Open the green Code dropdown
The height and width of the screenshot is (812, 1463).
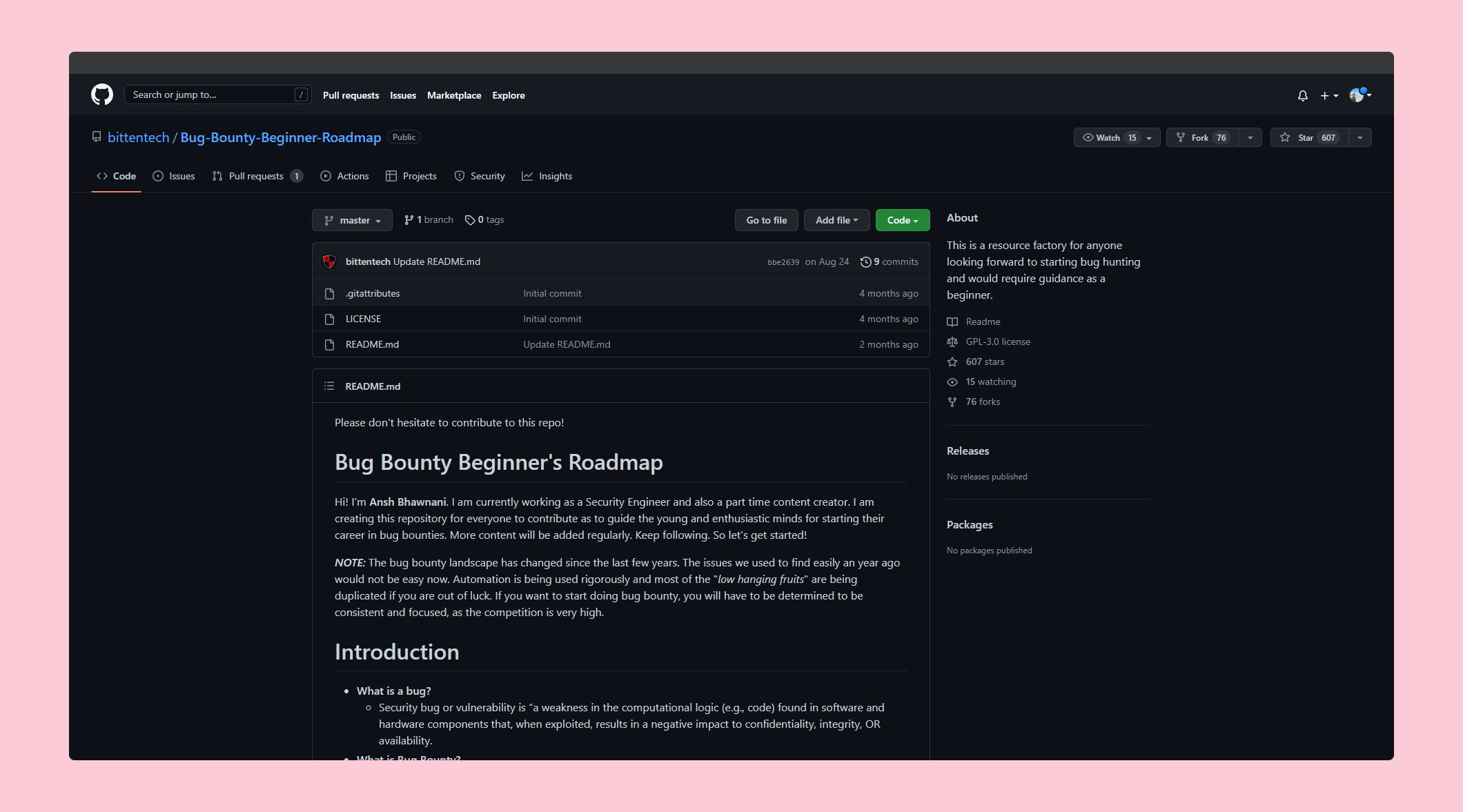tap(902, 220)
